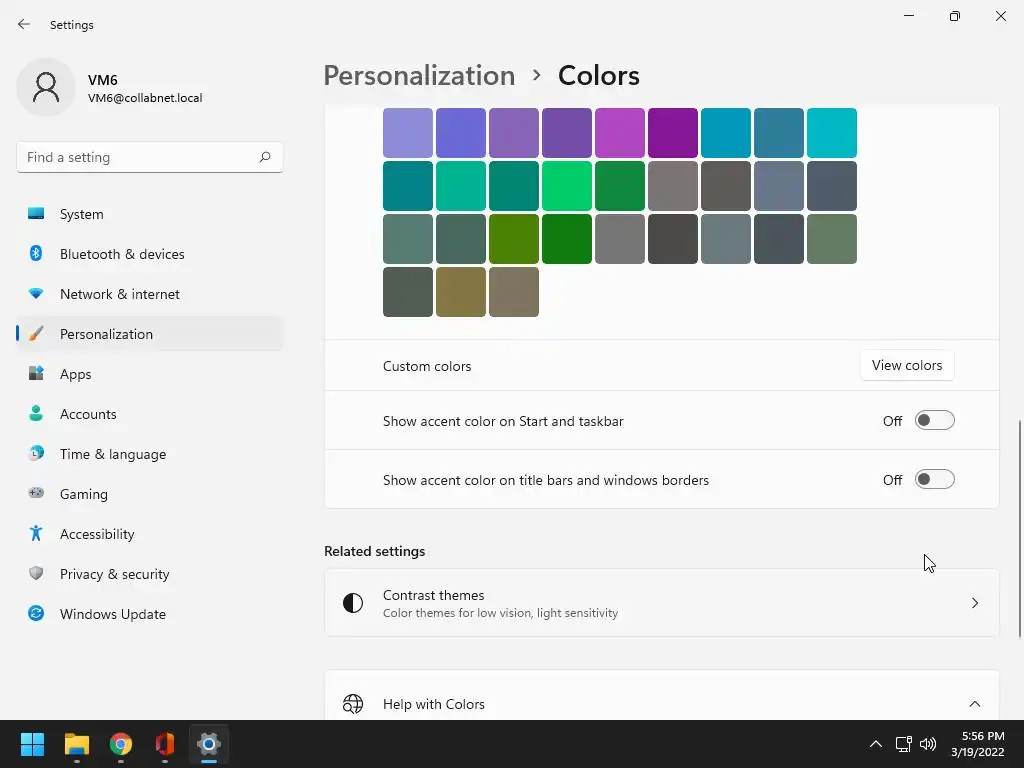
Task: Click the back arrow in Settings header
Action: [24, 24]
